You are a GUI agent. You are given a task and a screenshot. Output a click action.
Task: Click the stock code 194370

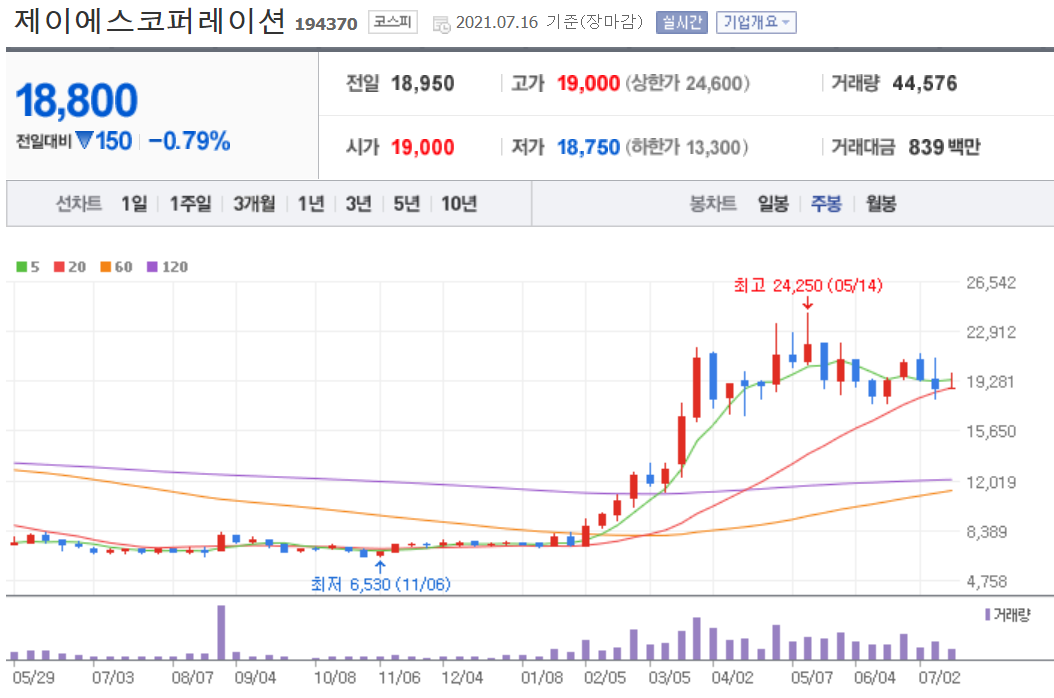(x=326, y=24)
